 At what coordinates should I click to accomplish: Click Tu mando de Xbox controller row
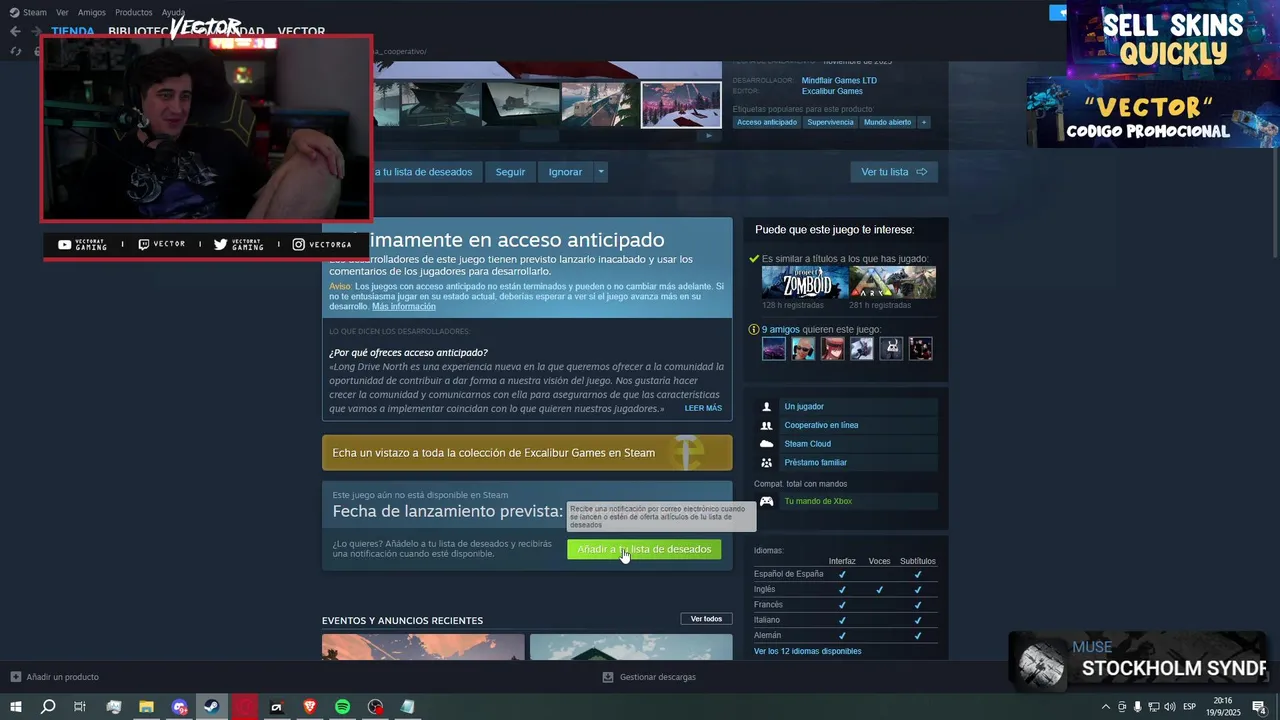[846, 501]
